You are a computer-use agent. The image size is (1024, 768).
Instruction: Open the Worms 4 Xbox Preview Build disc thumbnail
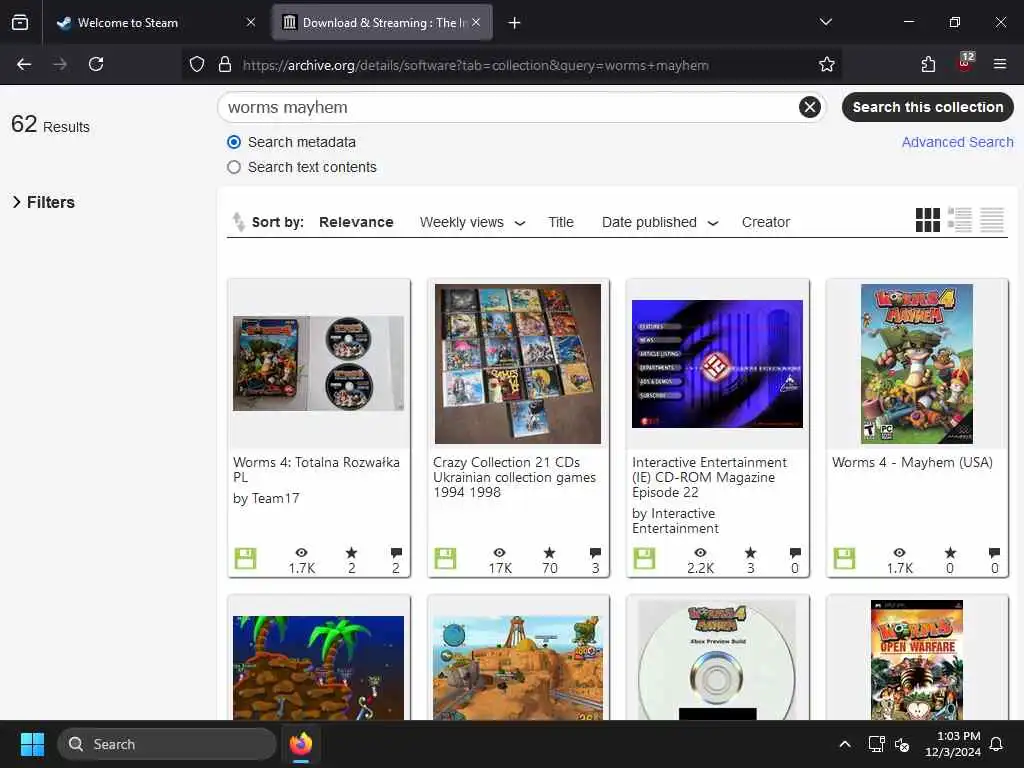click(x=717, y=660)
